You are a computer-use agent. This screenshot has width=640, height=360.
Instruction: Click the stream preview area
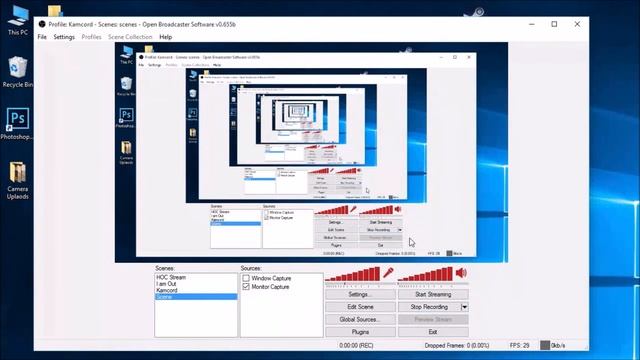311,152
